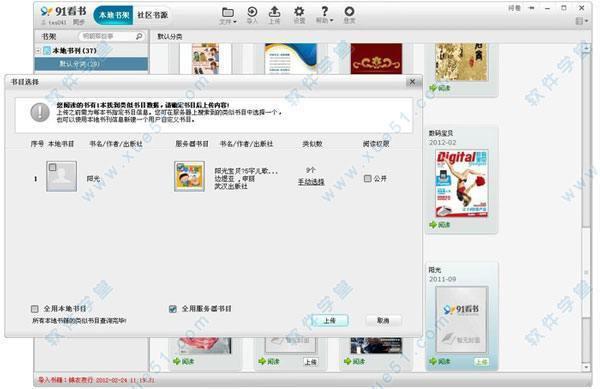Open the 文件 dropdown arrow
Viewport: 600px width, 389px height.
coord(235,21)
